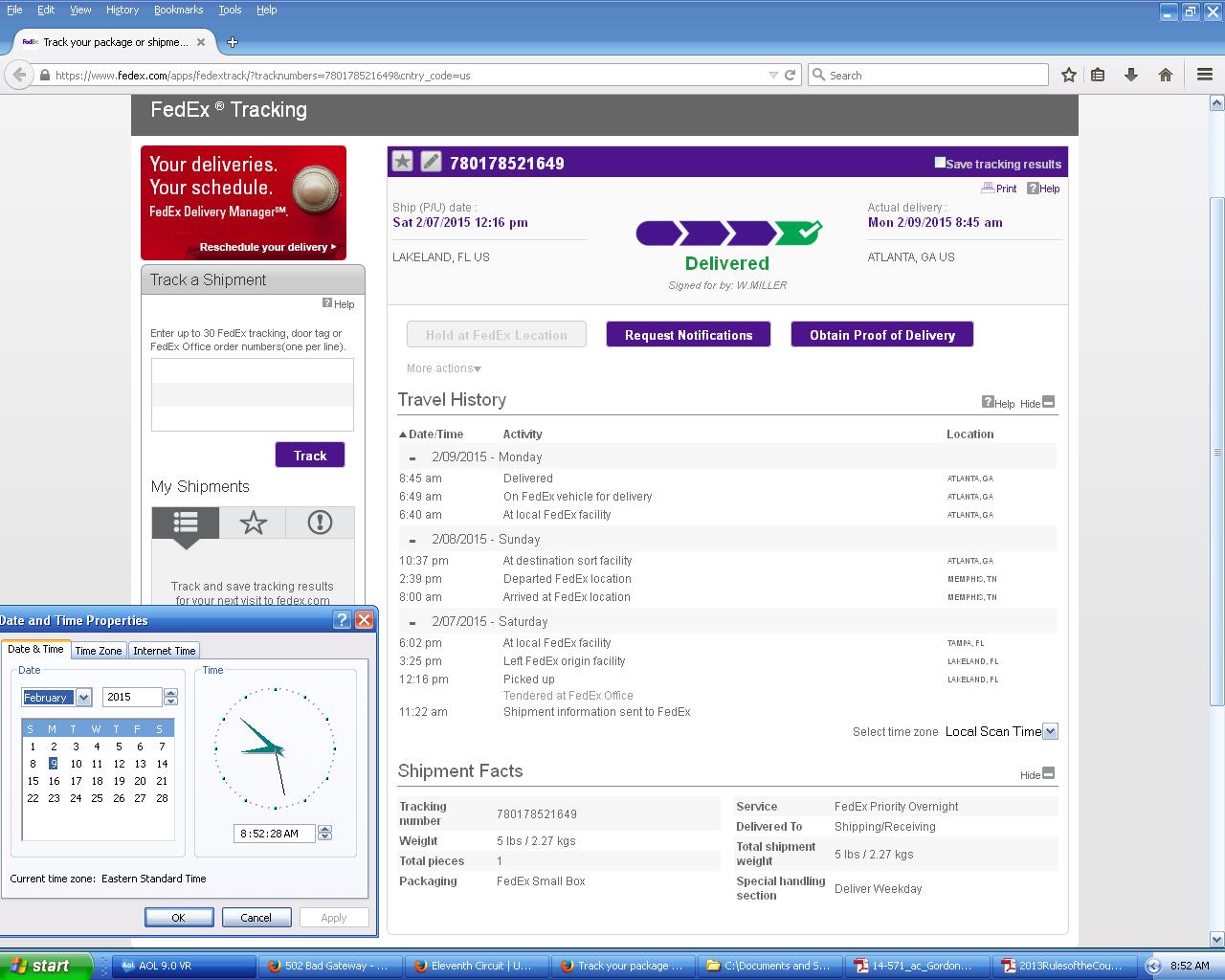This screenshot has height=980, width=1225.
Task: Click the tracking numbers input box
Action: pyautogui.click(x=253, y=394)
